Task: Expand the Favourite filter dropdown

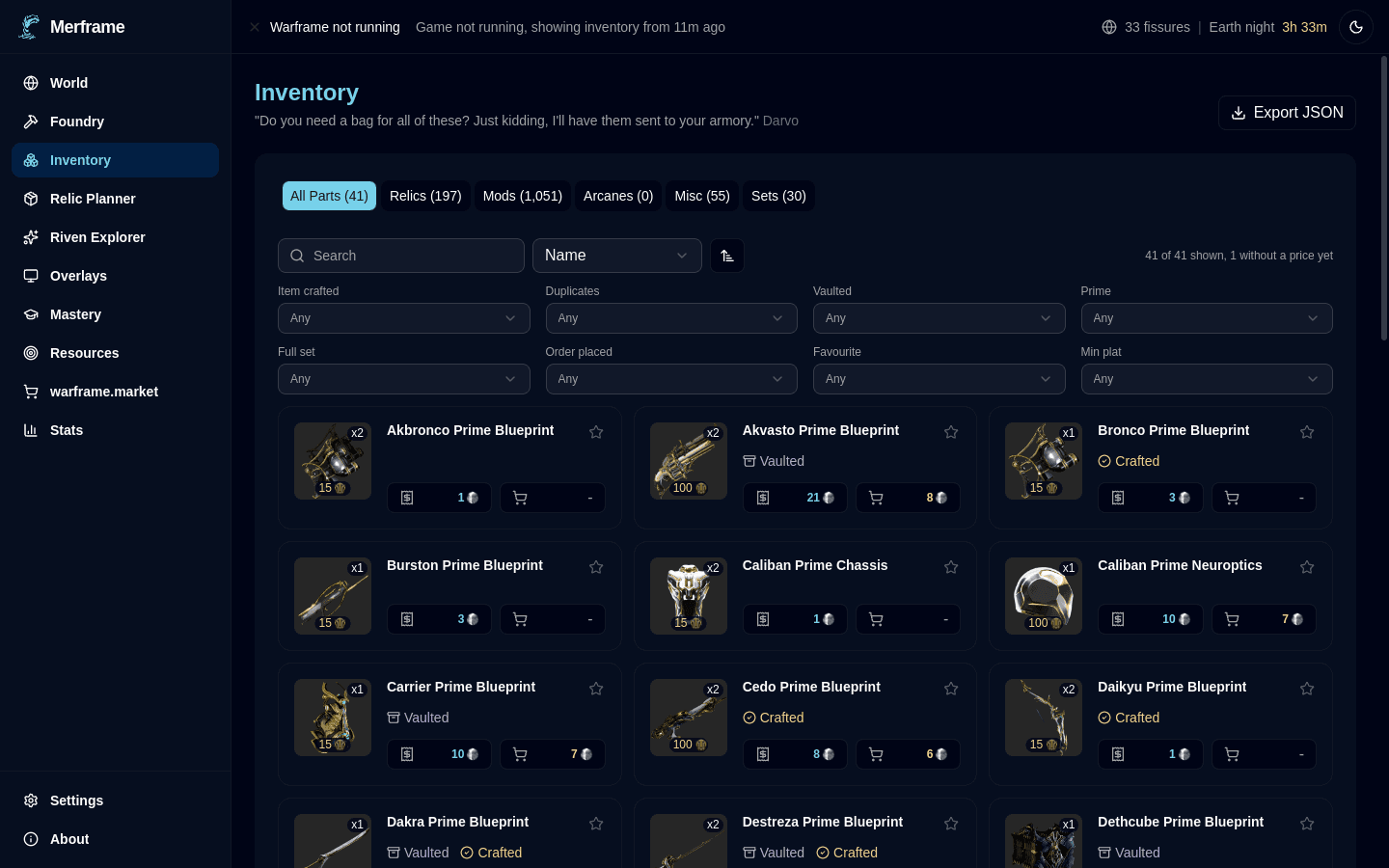Action: pos(940,379)
